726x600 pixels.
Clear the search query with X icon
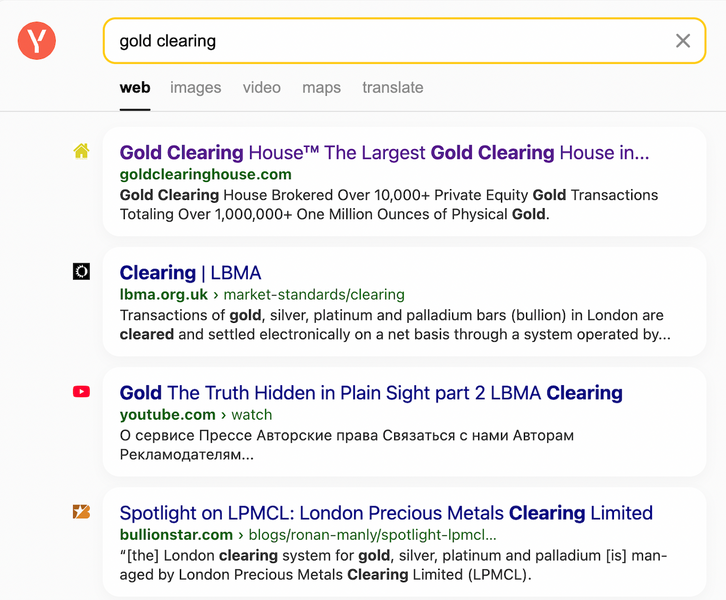[683, 41]
